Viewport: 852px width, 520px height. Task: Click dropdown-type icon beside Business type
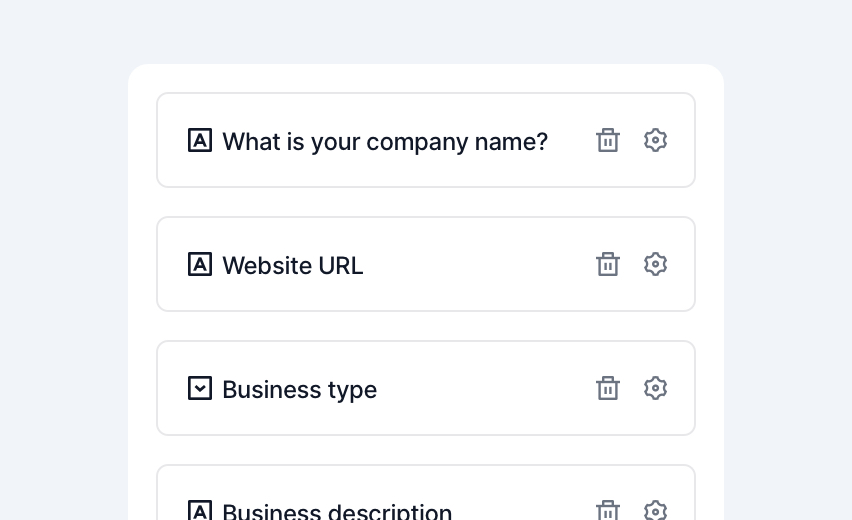[200, 388]
